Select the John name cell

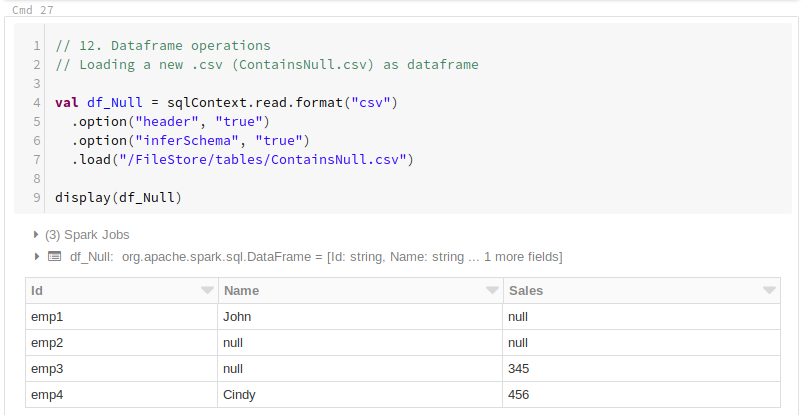tap(361, 317)
